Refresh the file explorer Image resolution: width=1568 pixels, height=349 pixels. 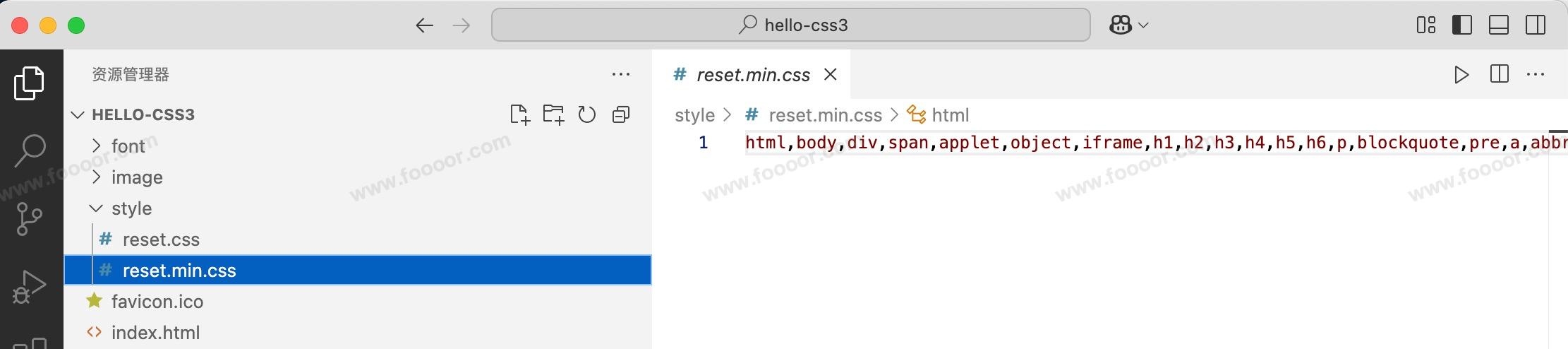(586, 114)
